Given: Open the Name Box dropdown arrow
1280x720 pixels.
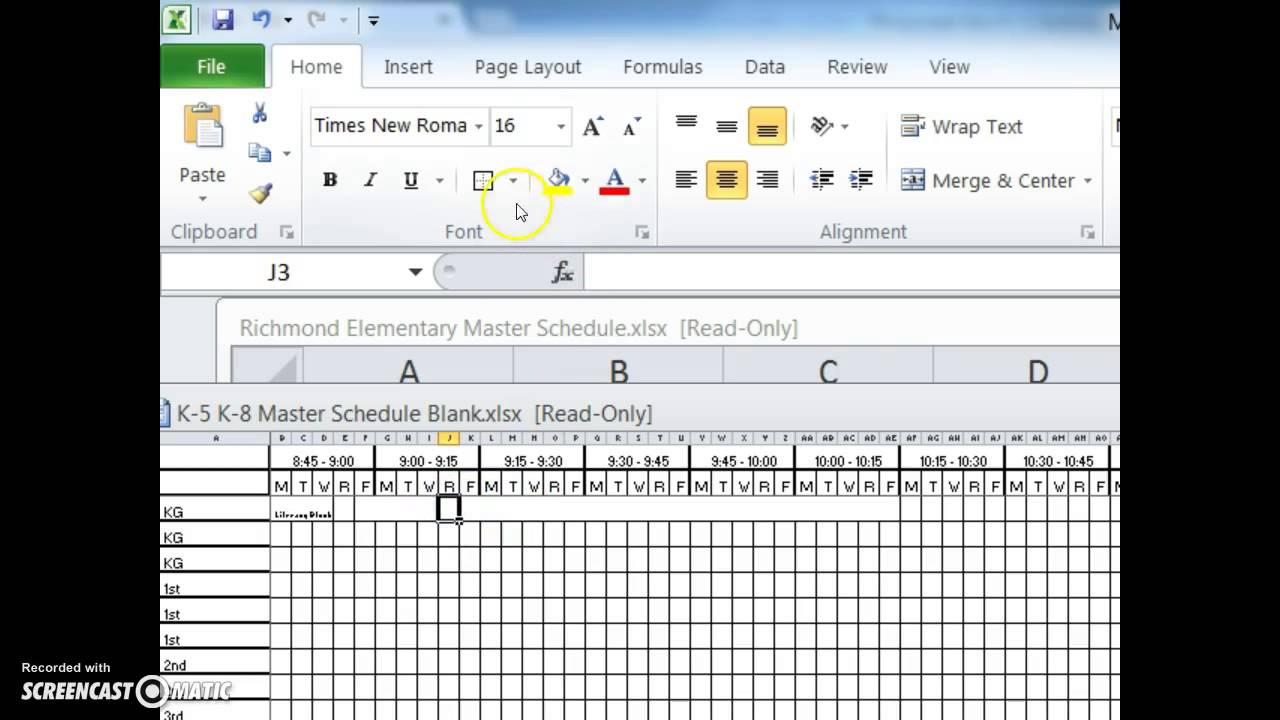Looking at the screenshot, I should pyautogui.click(x=415, y=272).
